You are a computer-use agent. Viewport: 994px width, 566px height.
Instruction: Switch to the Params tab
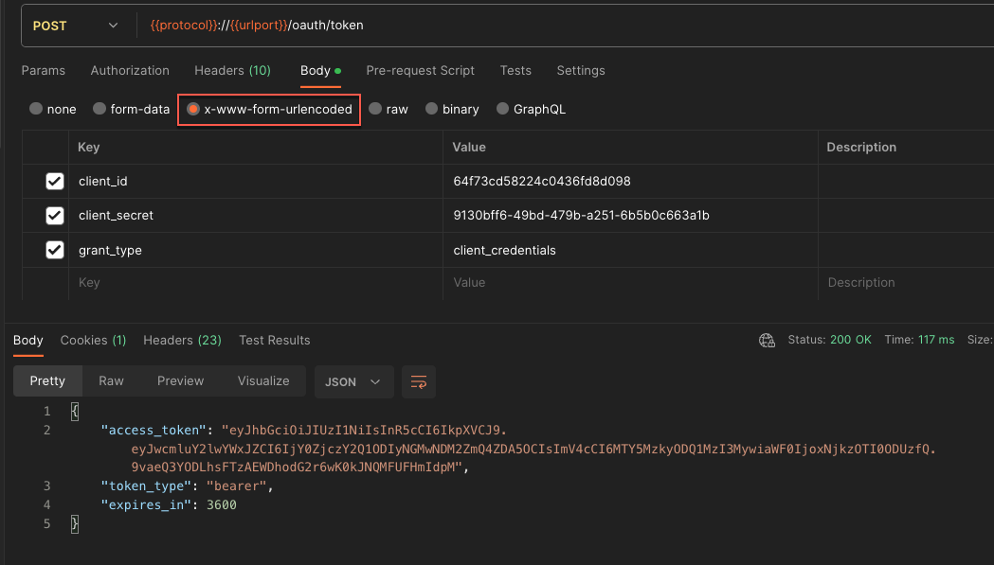(x=43, y=70)
